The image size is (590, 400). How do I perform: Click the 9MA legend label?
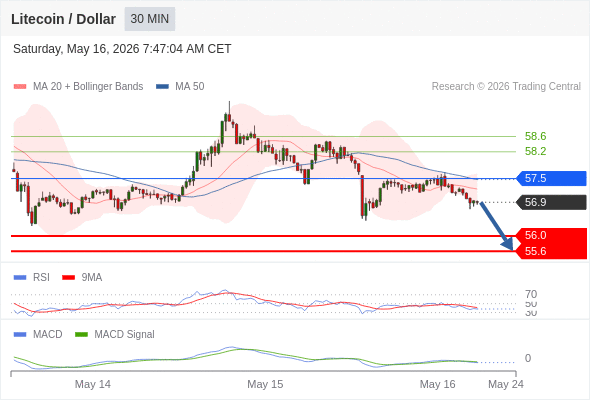click(92, 278)
